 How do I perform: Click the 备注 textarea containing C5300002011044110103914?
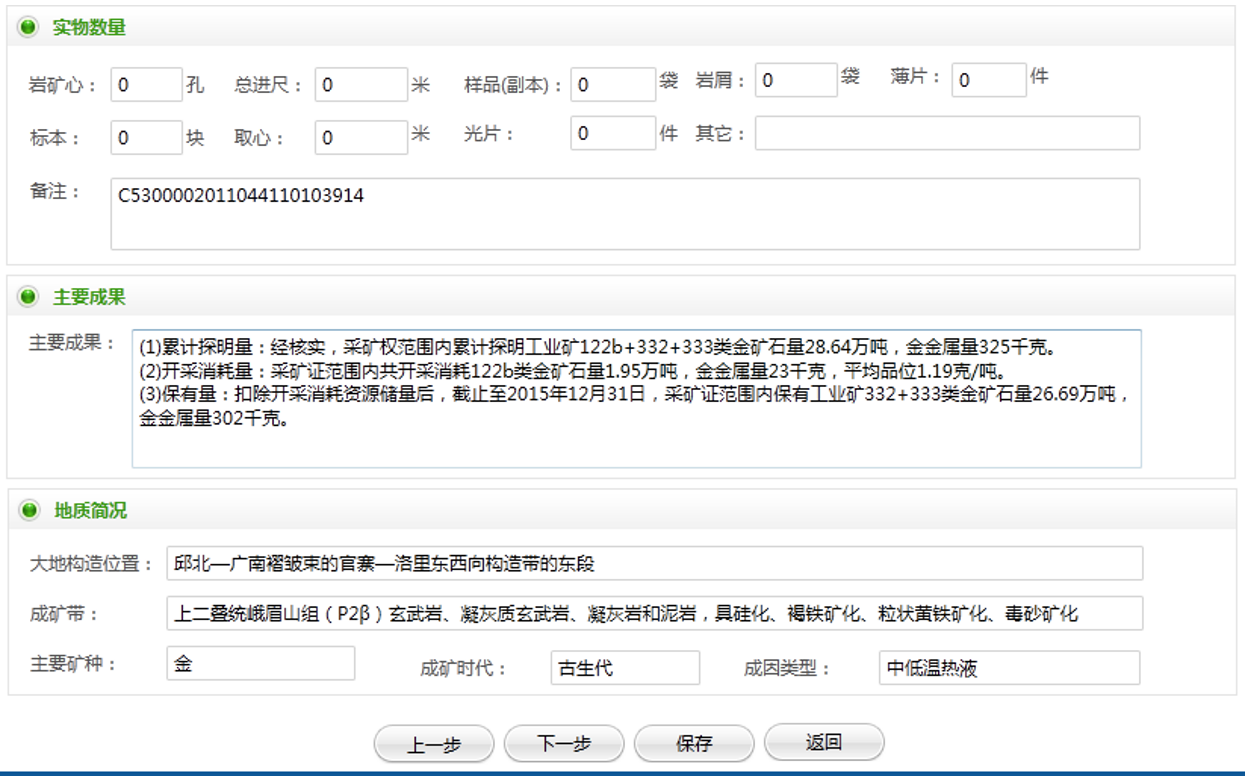pos(625,214)
